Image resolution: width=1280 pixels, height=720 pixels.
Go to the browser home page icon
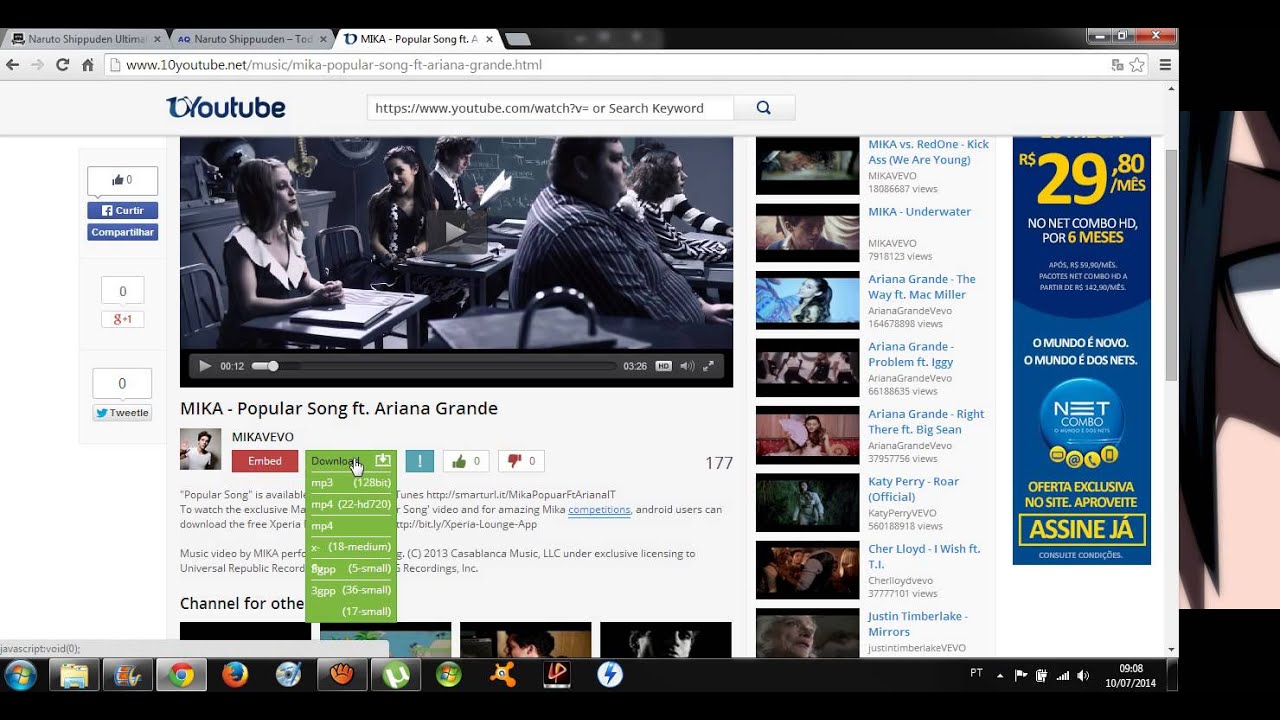[87, 65]
